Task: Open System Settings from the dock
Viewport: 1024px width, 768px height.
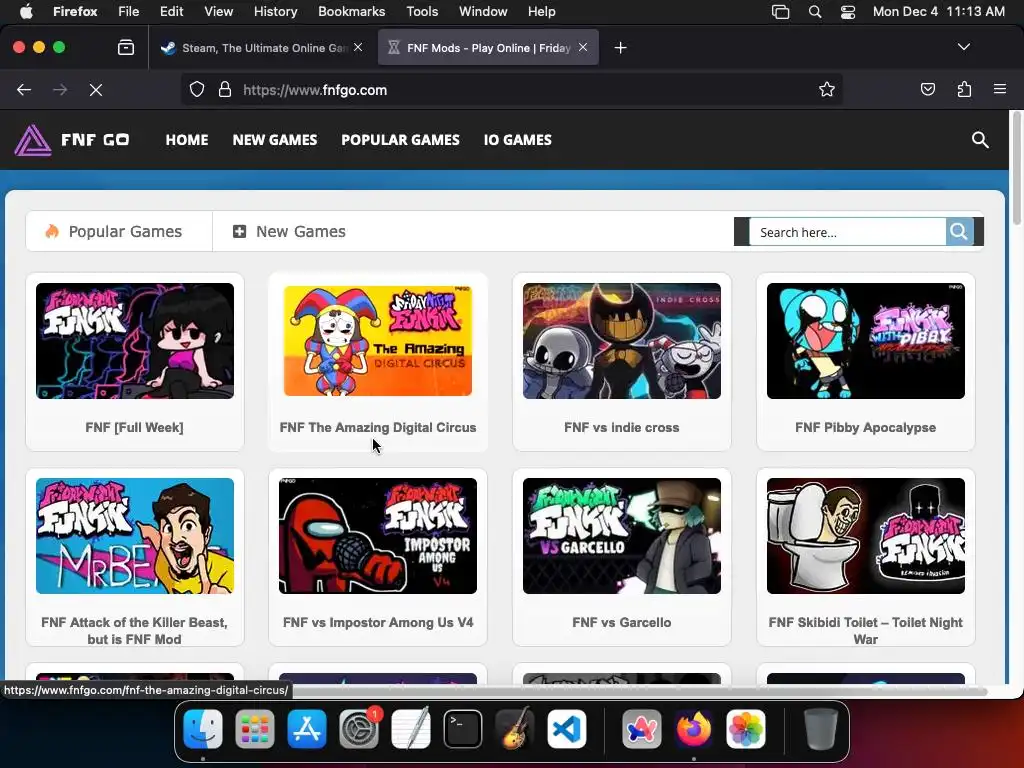Action: (x=359, y=729)
